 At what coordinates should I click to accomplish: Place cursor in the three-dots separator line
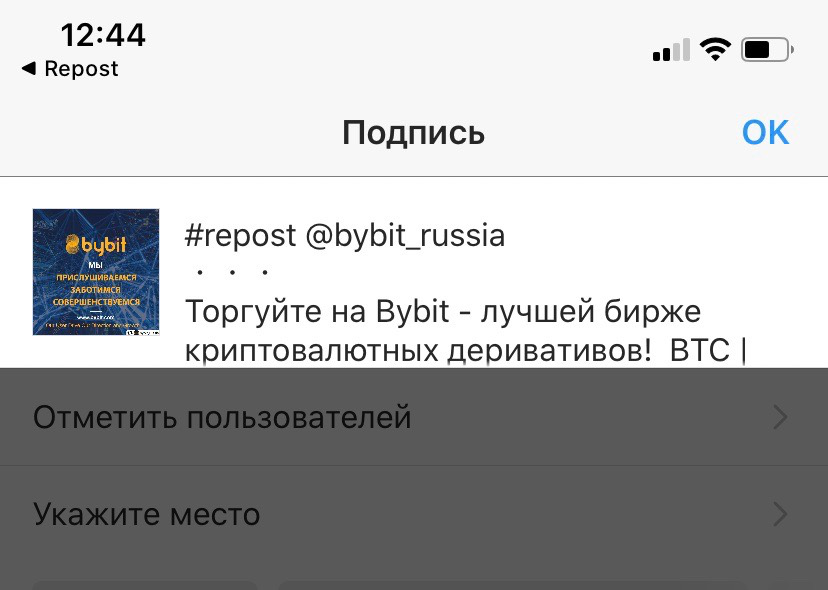(232, 273)
